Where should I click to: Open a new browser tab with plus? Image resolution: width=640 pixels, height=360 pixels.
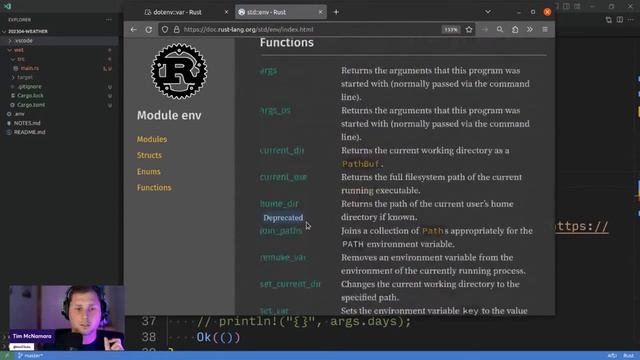coord(336,12)
